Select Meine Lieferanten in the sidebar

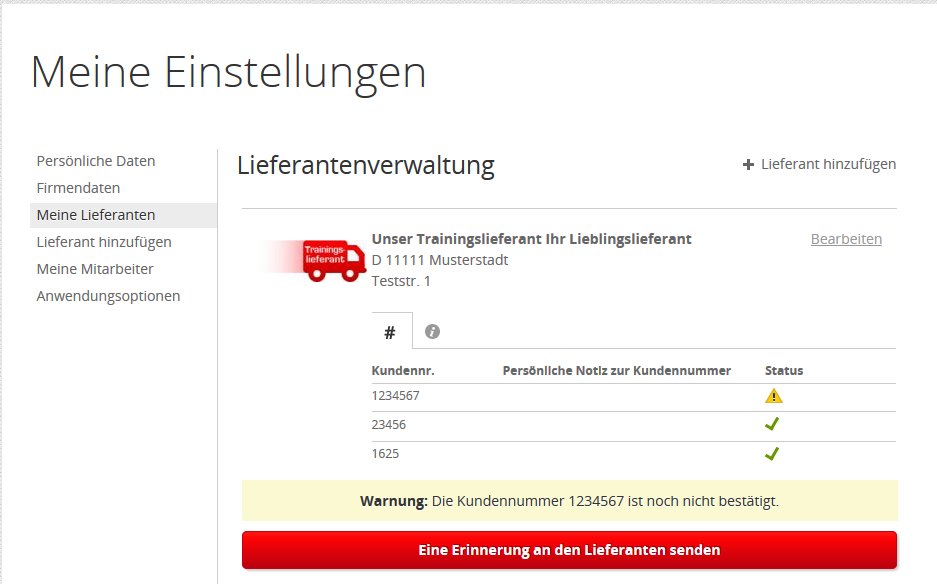96,215
